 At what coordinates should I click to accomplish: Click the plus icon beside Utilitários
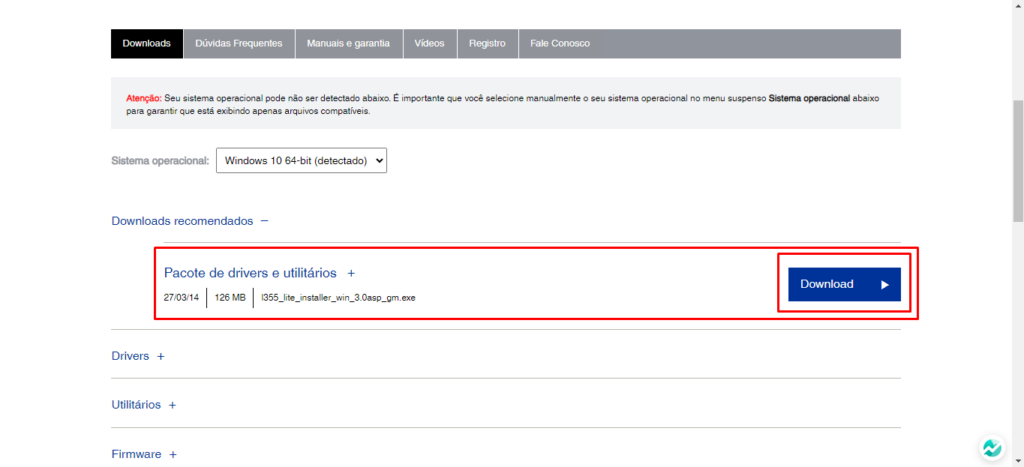click(x=172, y=405)
